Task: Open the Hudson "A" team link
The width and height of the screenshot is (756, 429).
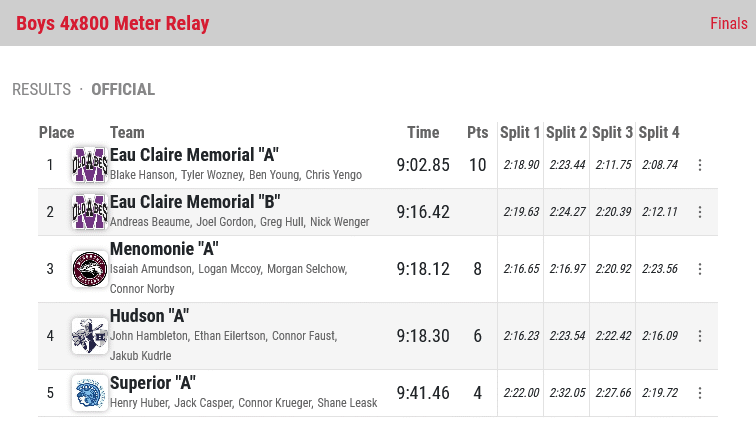Action: 149,316
